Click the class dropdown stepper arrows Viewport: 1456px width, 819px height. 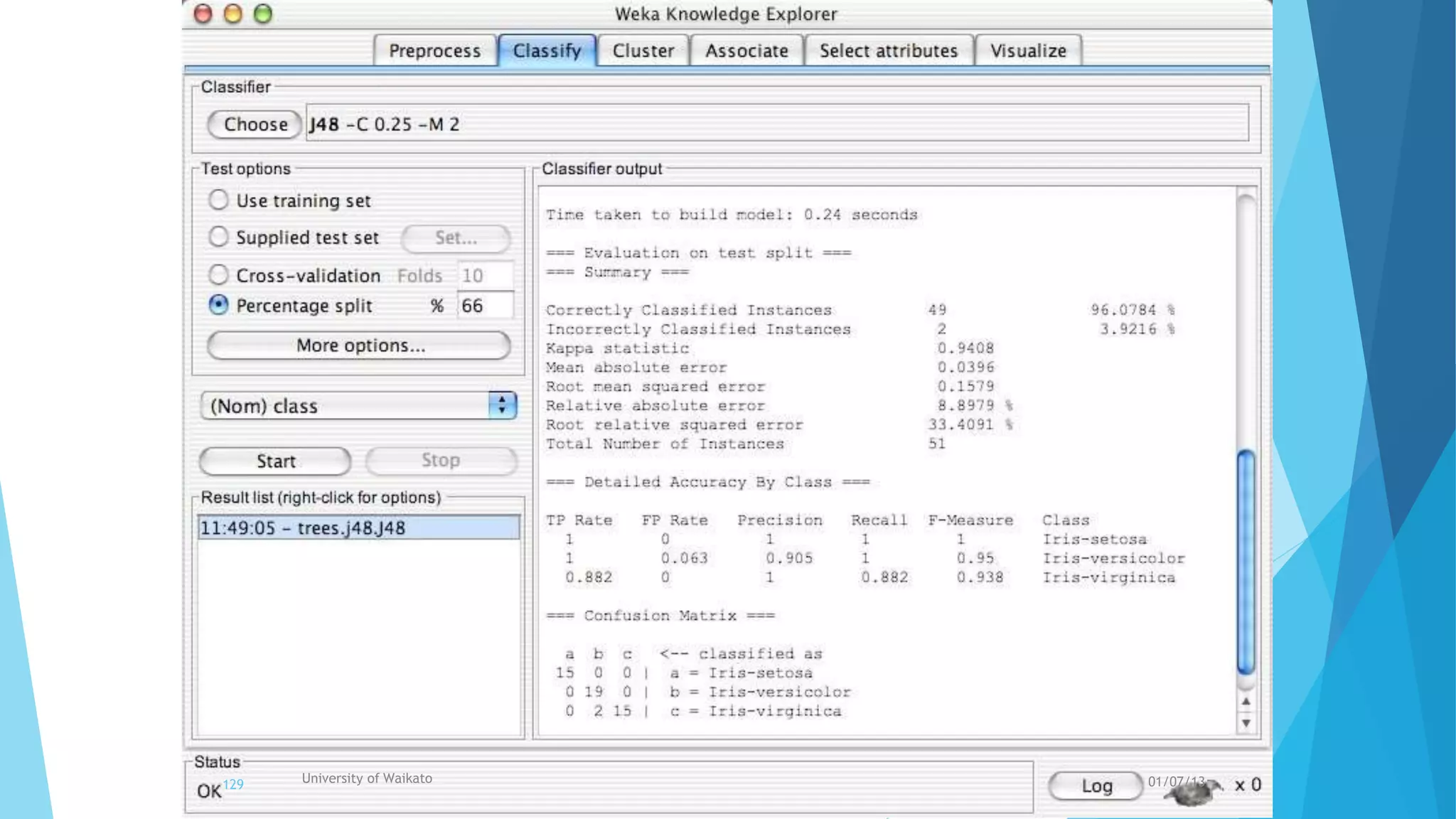502,405
